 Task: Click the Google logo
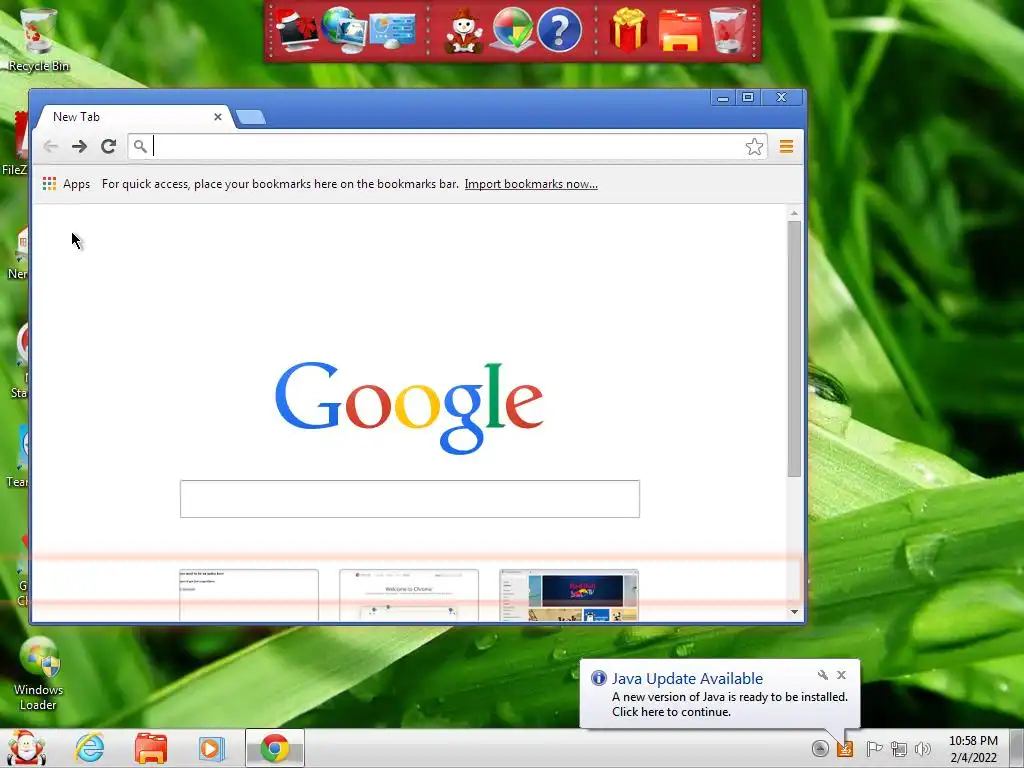[409, 407]
